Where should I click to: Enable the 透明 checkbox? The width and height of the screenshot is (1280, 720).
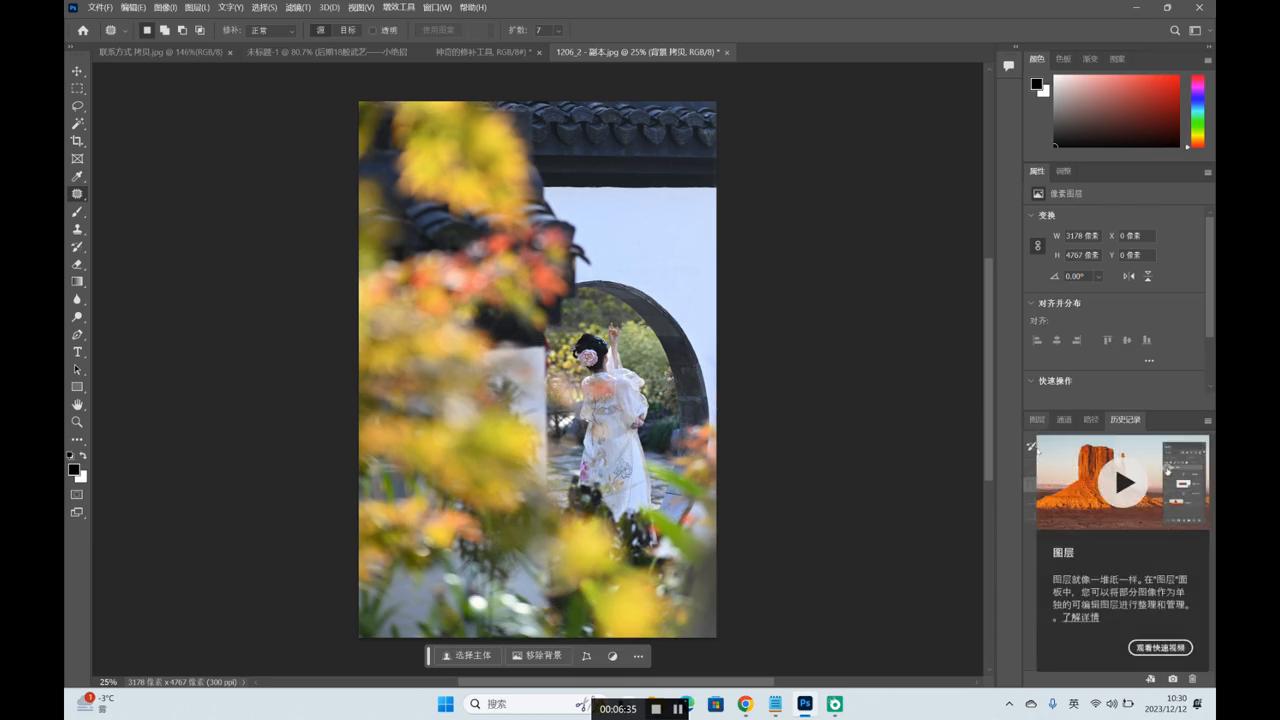[373, 31]
